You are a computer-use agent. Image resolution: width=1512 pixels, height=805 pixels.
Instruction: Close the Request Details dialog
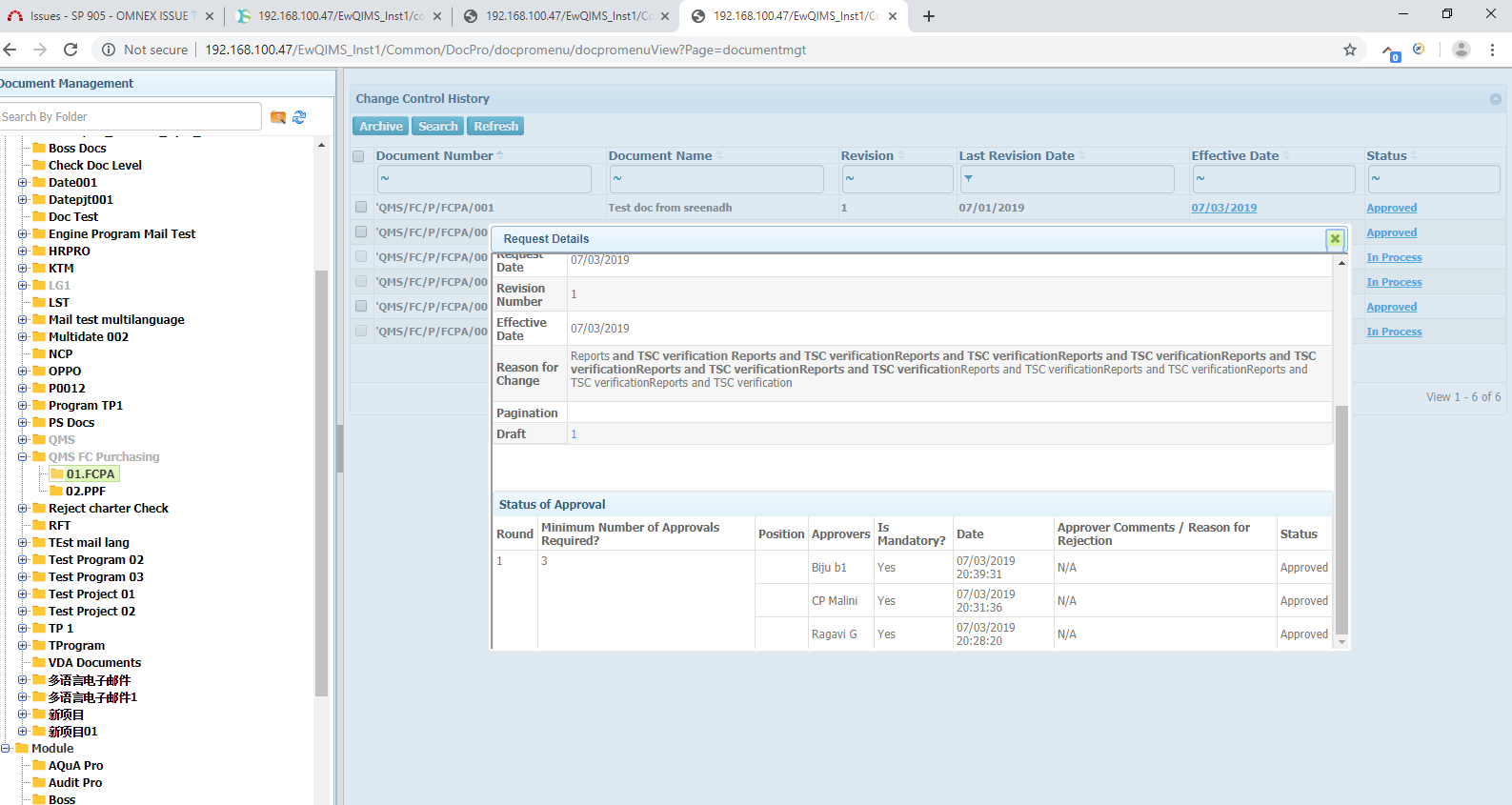(1335, 239)
